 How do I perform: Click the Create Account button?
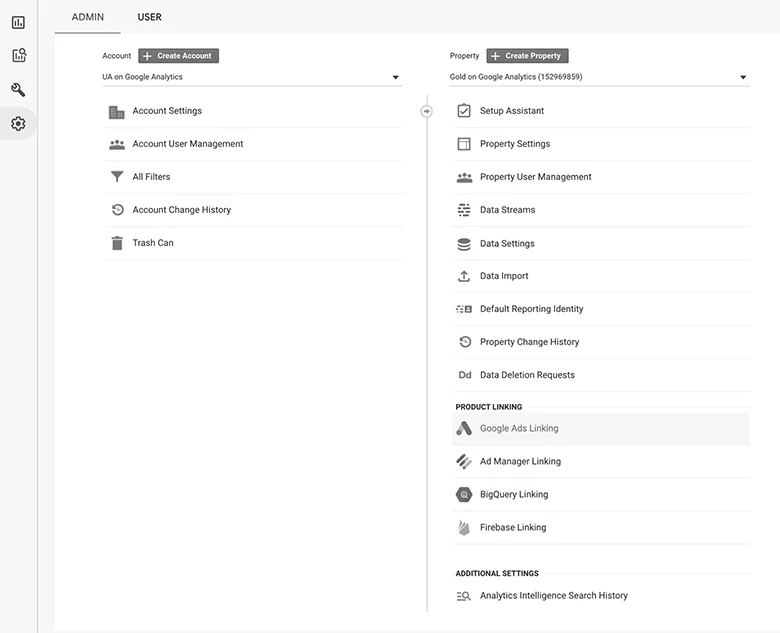[179, 56]
